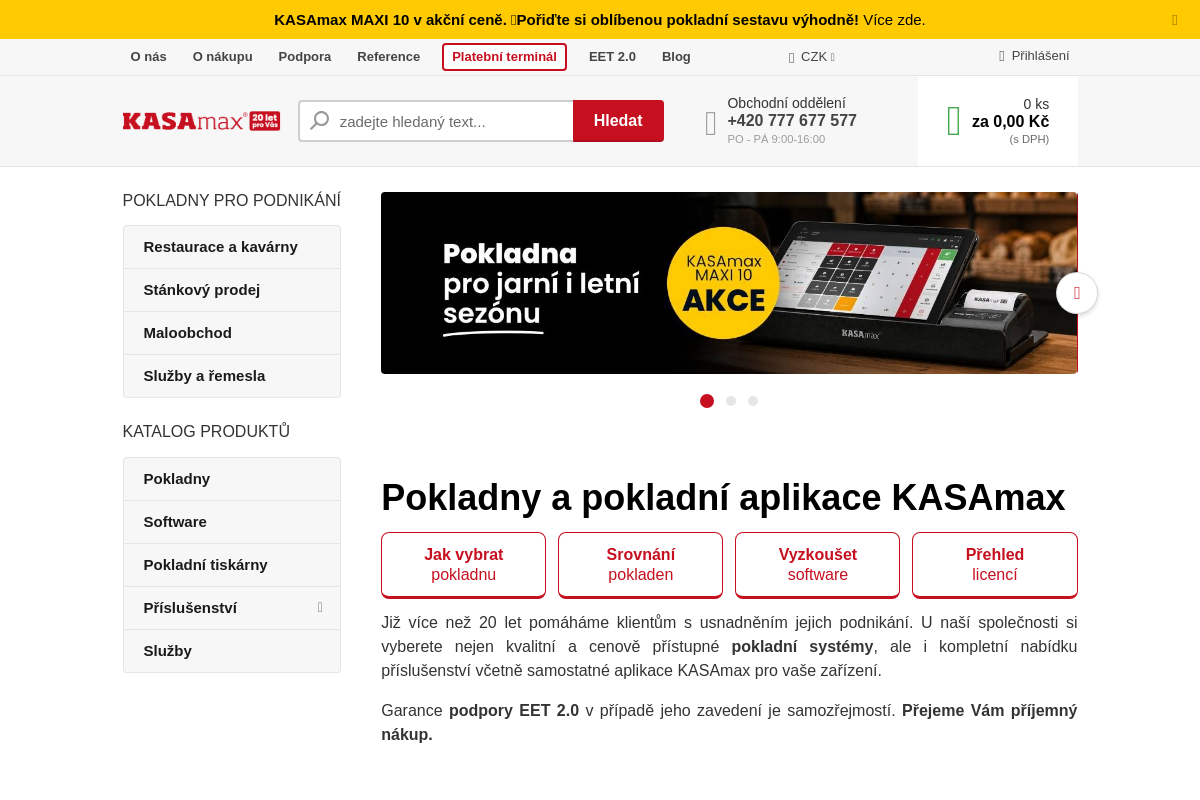Select Stánkový prodej category
The image size is (1200, 800).
pyautogui.click(x=232, y=290)
